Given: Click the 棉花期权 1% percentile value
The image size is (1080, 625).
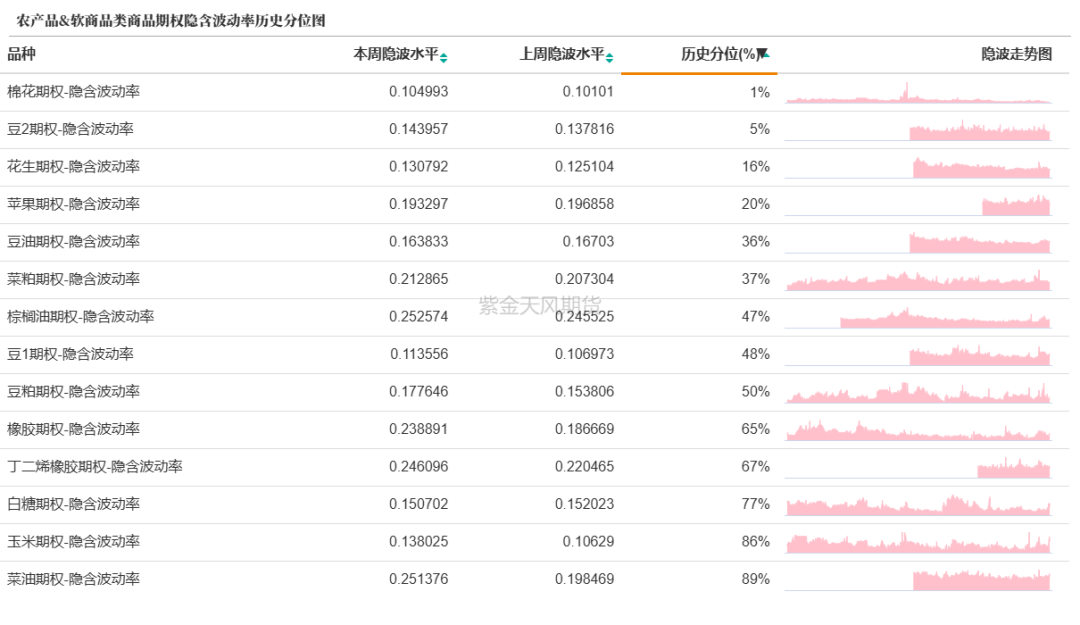Looking at the screenshot, I should [762, 91].
